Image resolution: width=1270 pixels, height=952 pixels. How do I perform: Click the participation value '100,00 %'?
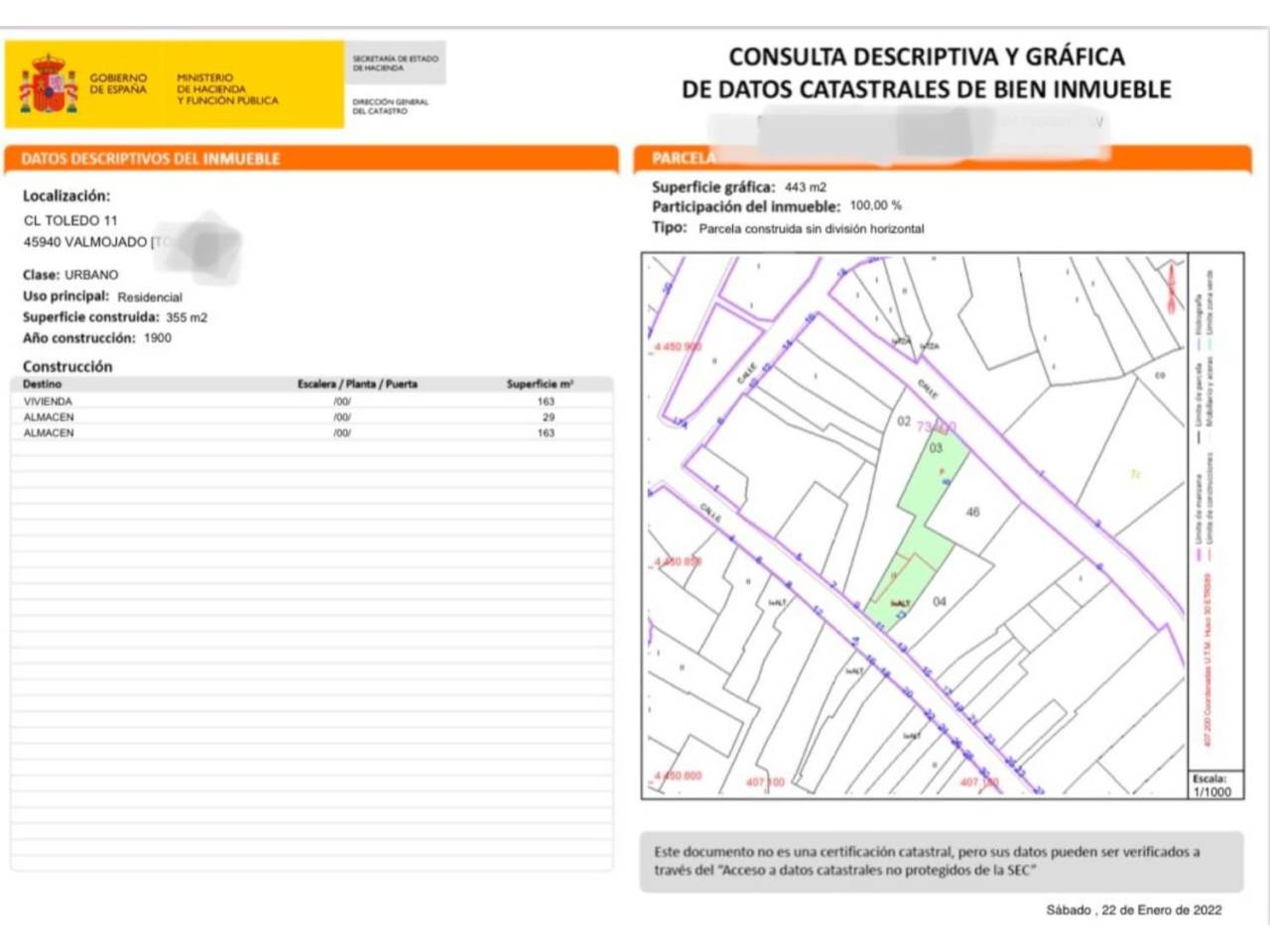[x=876, y=205]
